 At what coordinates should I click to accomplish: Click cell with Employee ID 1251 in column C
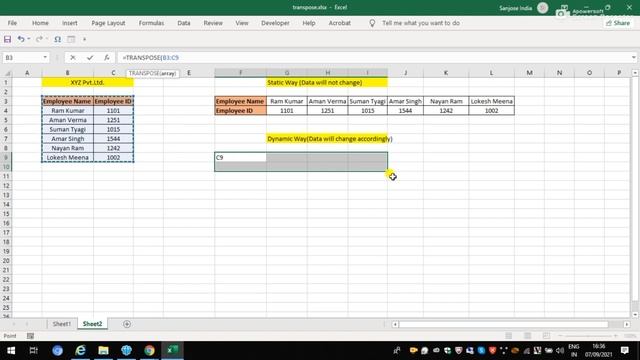click(113, 120)
